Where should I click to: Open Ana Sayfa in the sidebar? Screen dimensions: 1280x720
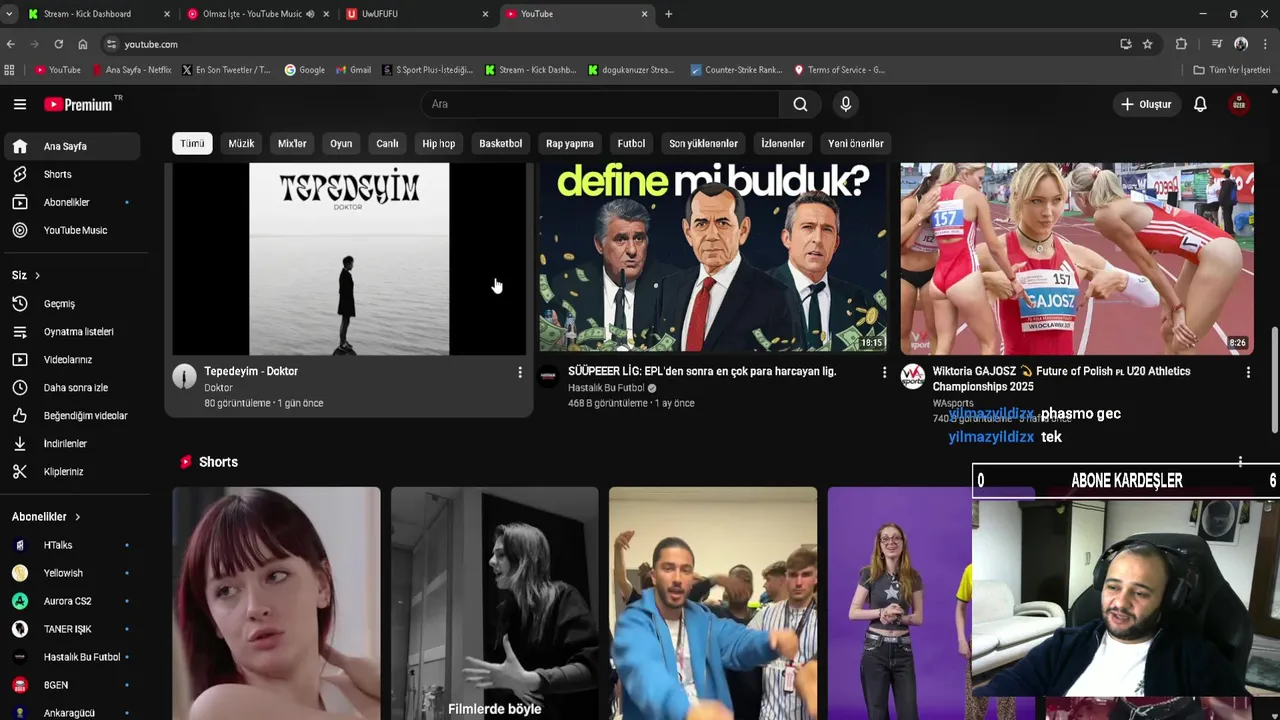(70, 146)
